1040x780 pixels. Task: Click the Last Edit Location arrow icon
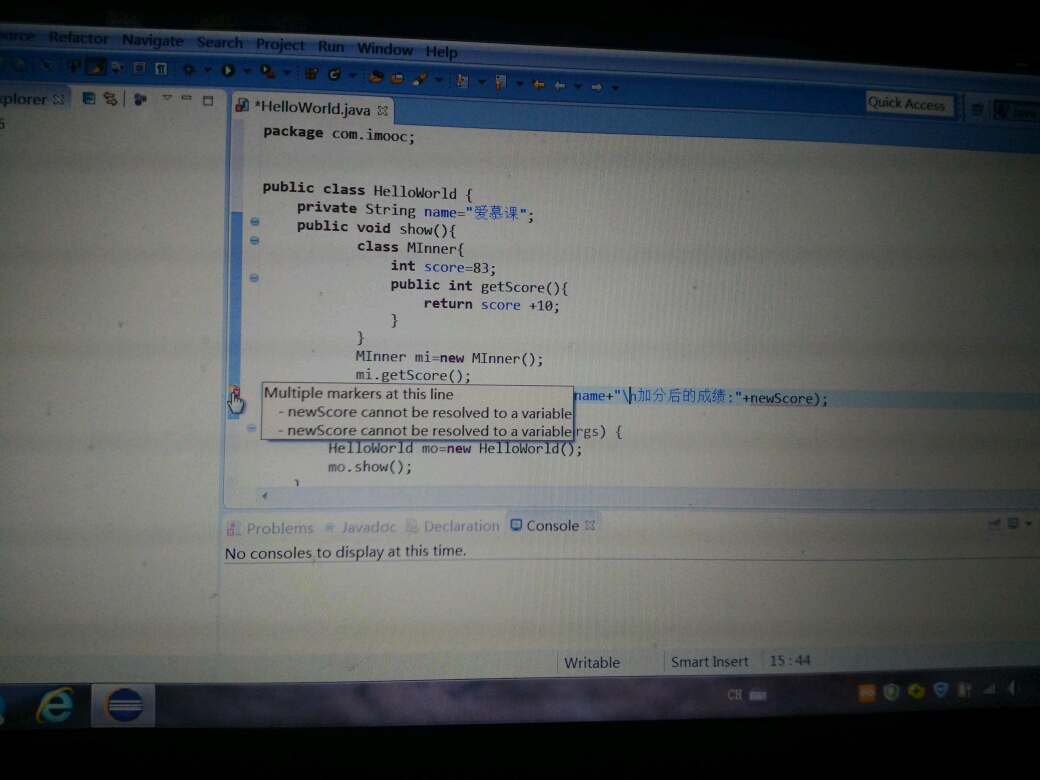pos(539,84)
